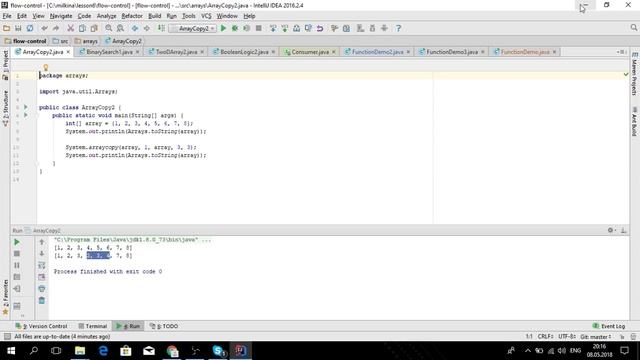Click the Help question mark icon

tap(398, 28)
